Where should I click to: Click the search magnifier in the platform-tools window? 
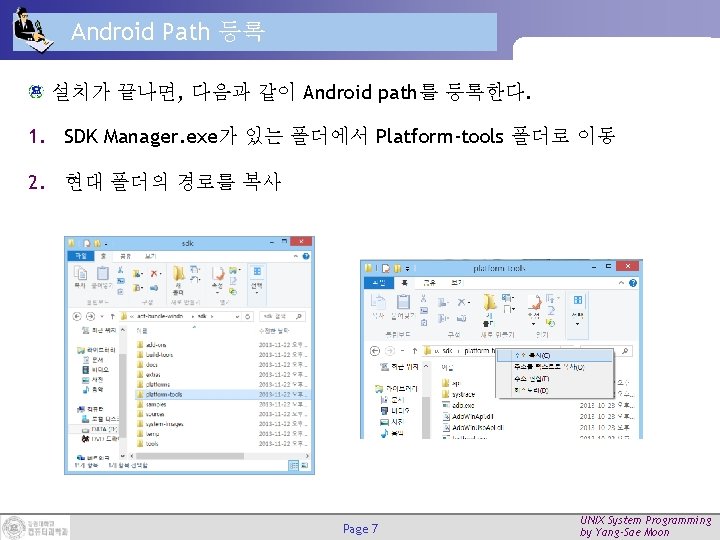coord(624,351)
